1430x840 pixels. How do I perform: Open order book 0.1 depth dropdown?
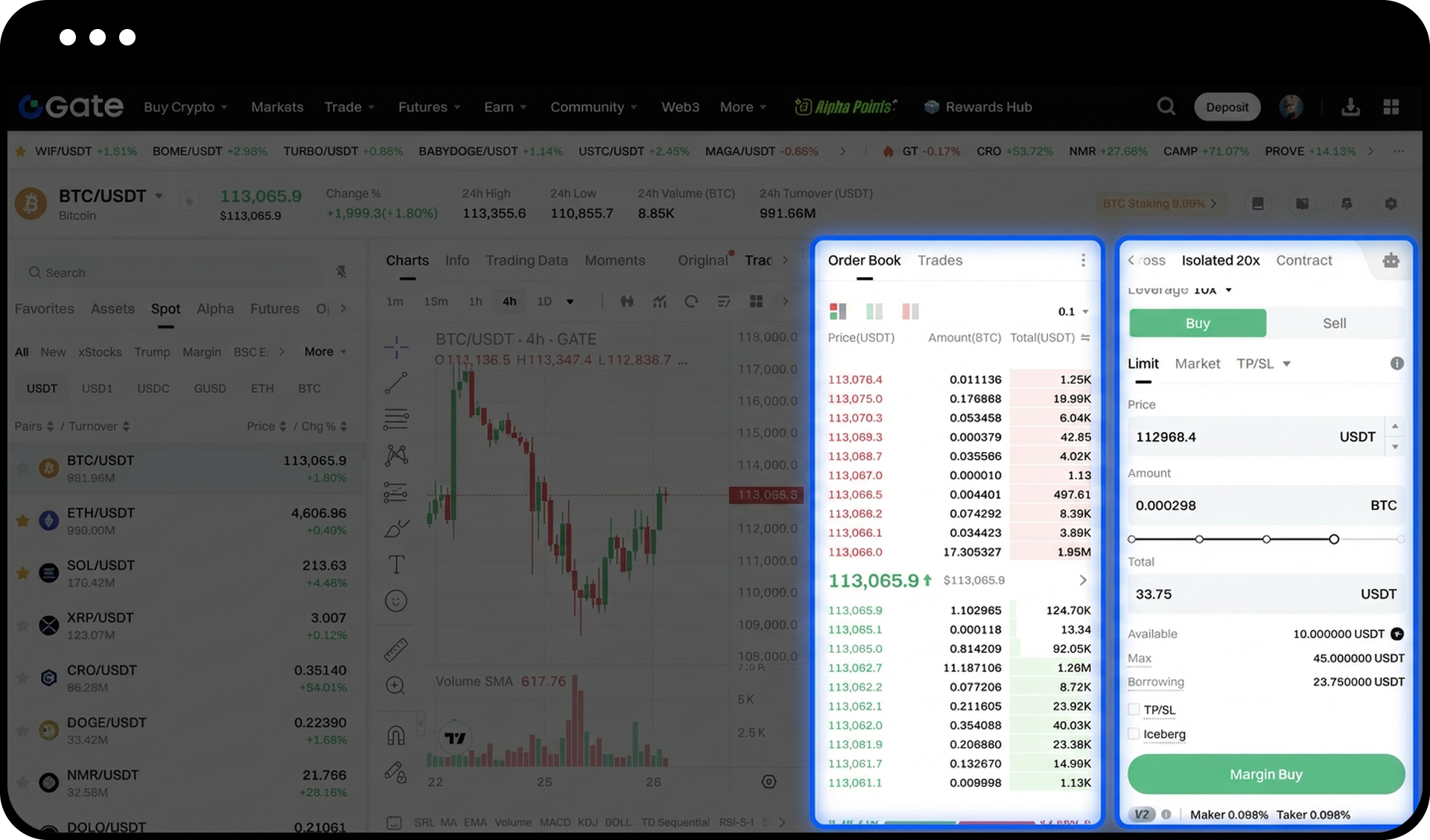1073,311
